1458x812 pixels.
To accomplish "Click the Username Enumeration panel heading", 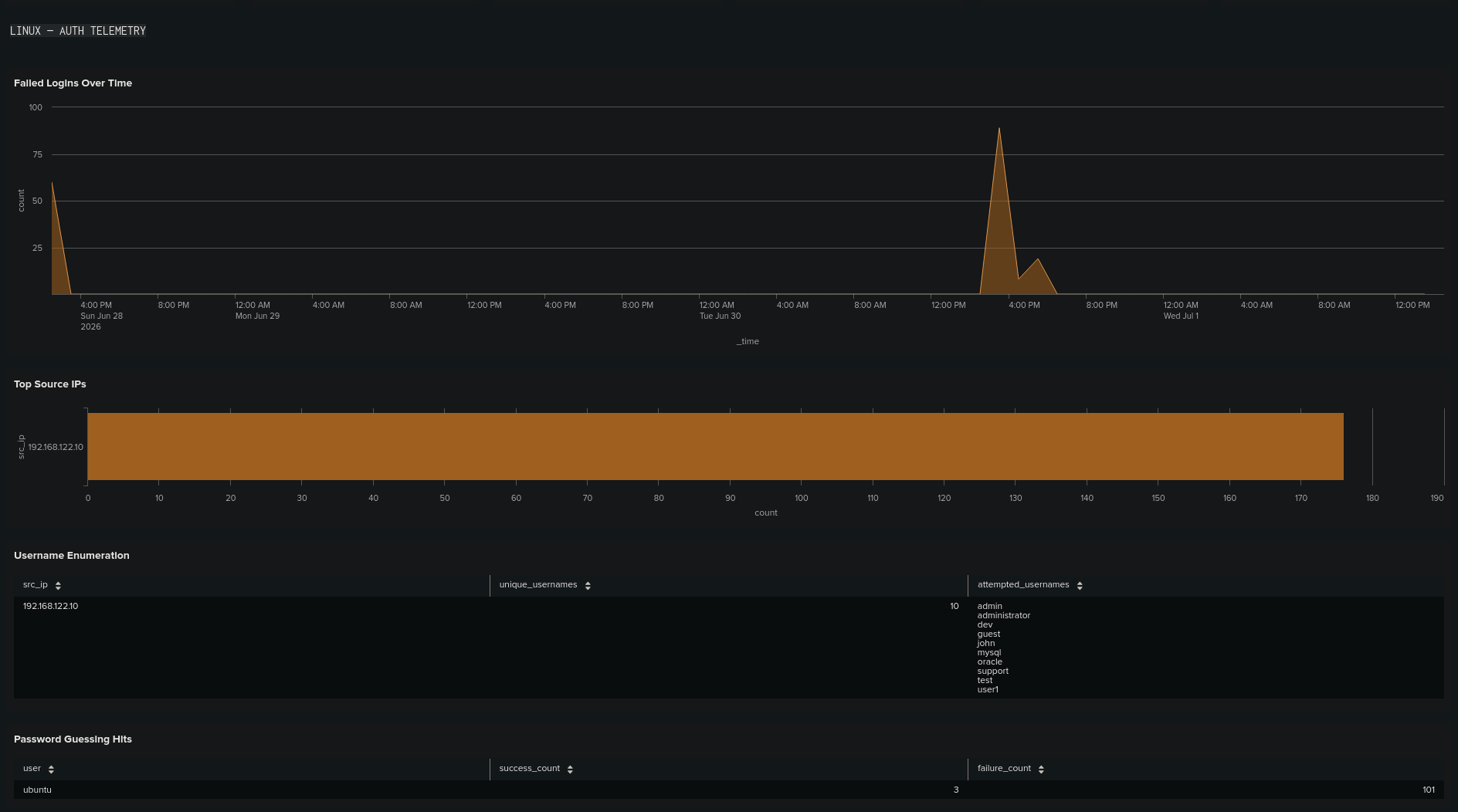I will tap(72, 556).
